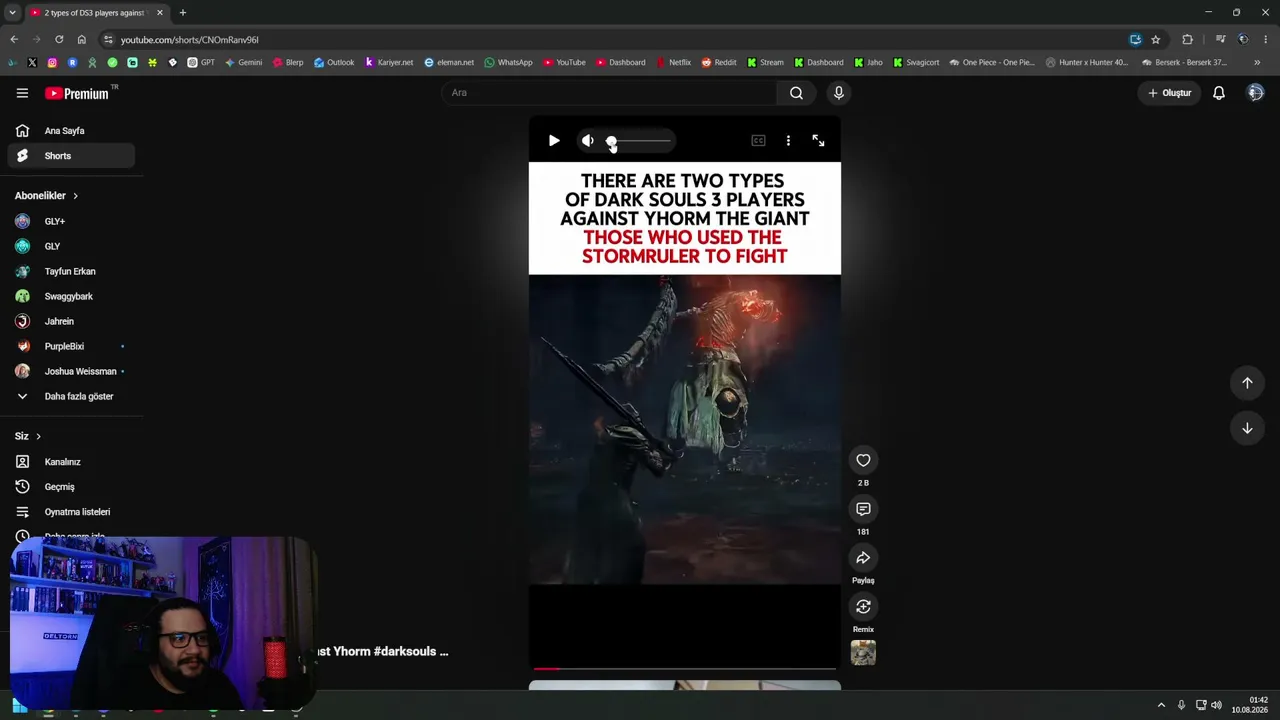
Task: Open the Chrome three-dot menu
Action: [1266, 40]
